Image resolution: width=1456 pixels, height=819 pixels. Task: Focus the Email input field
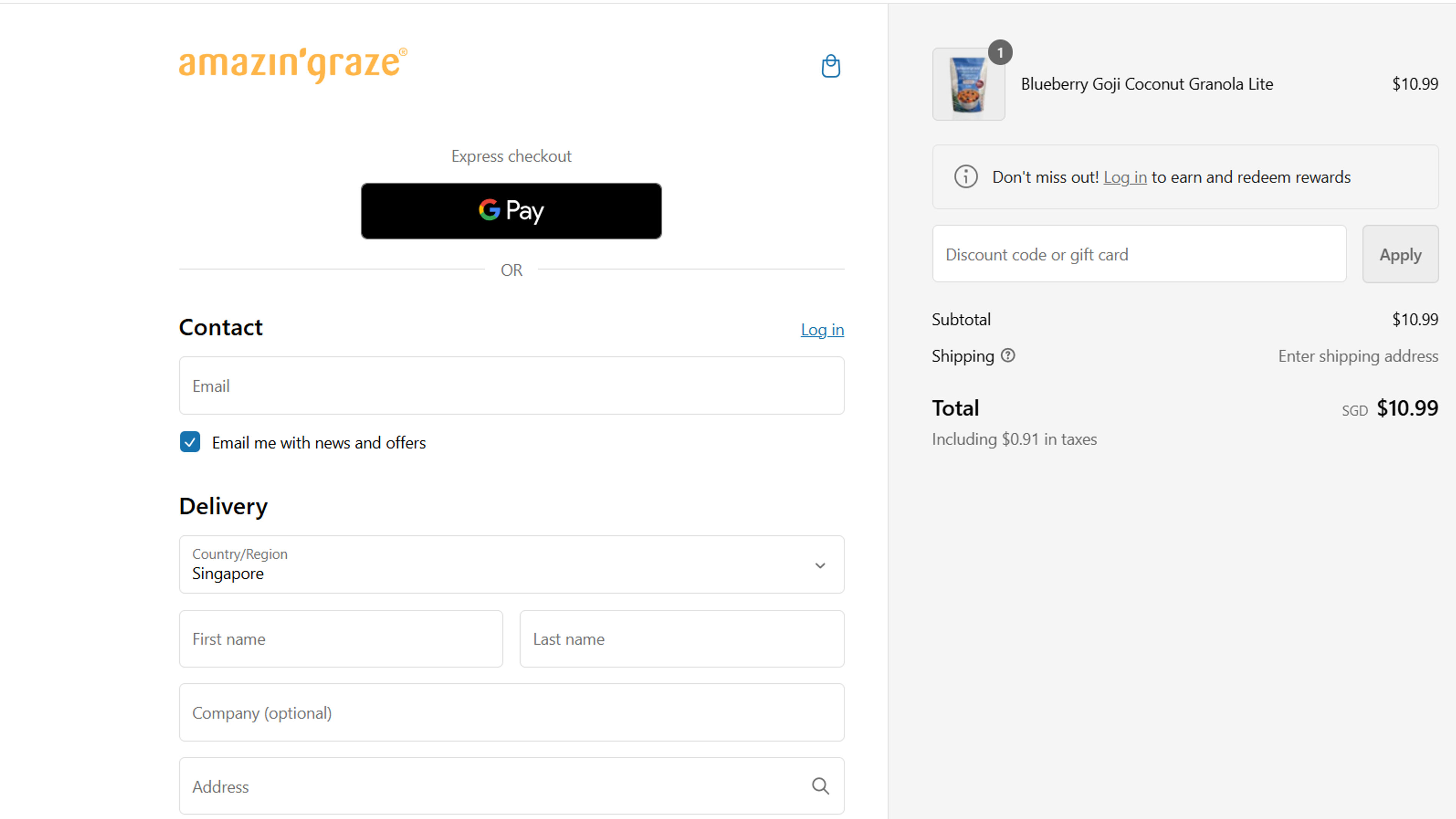coord(511,386)
